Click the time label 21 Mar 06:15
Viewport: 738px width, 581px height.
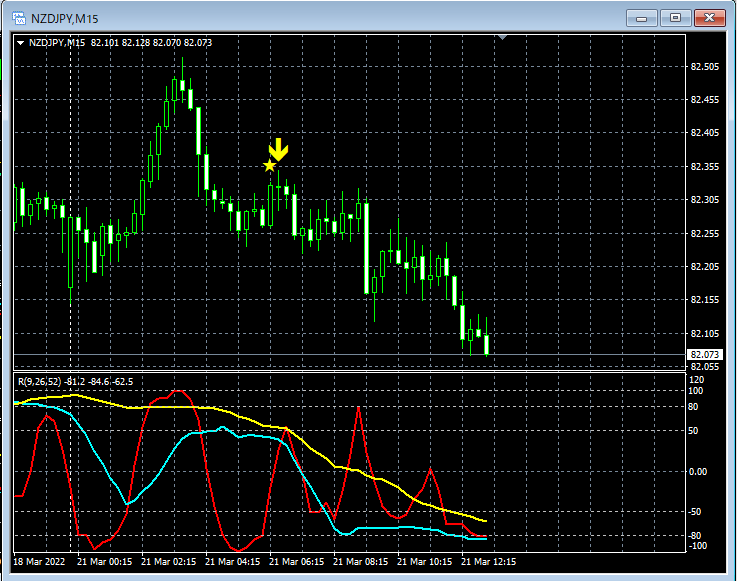[297, 562]
